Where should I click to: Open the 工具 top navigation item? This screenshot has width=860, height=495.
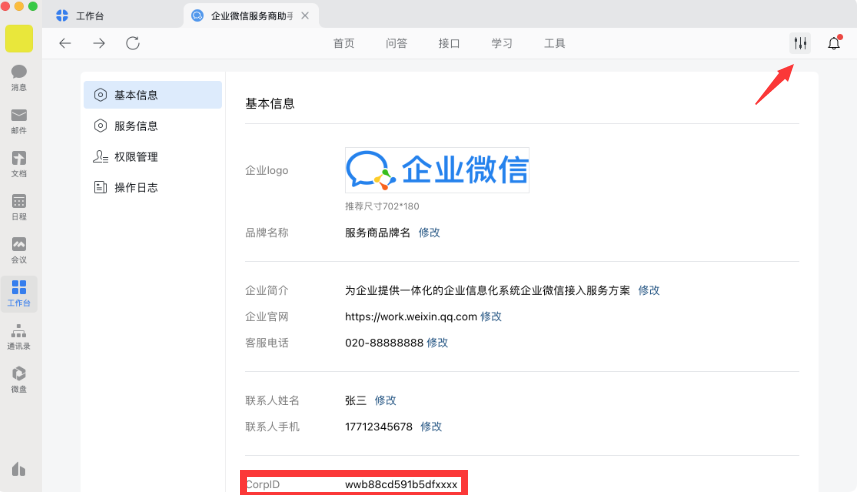click(x=554, y=44)
